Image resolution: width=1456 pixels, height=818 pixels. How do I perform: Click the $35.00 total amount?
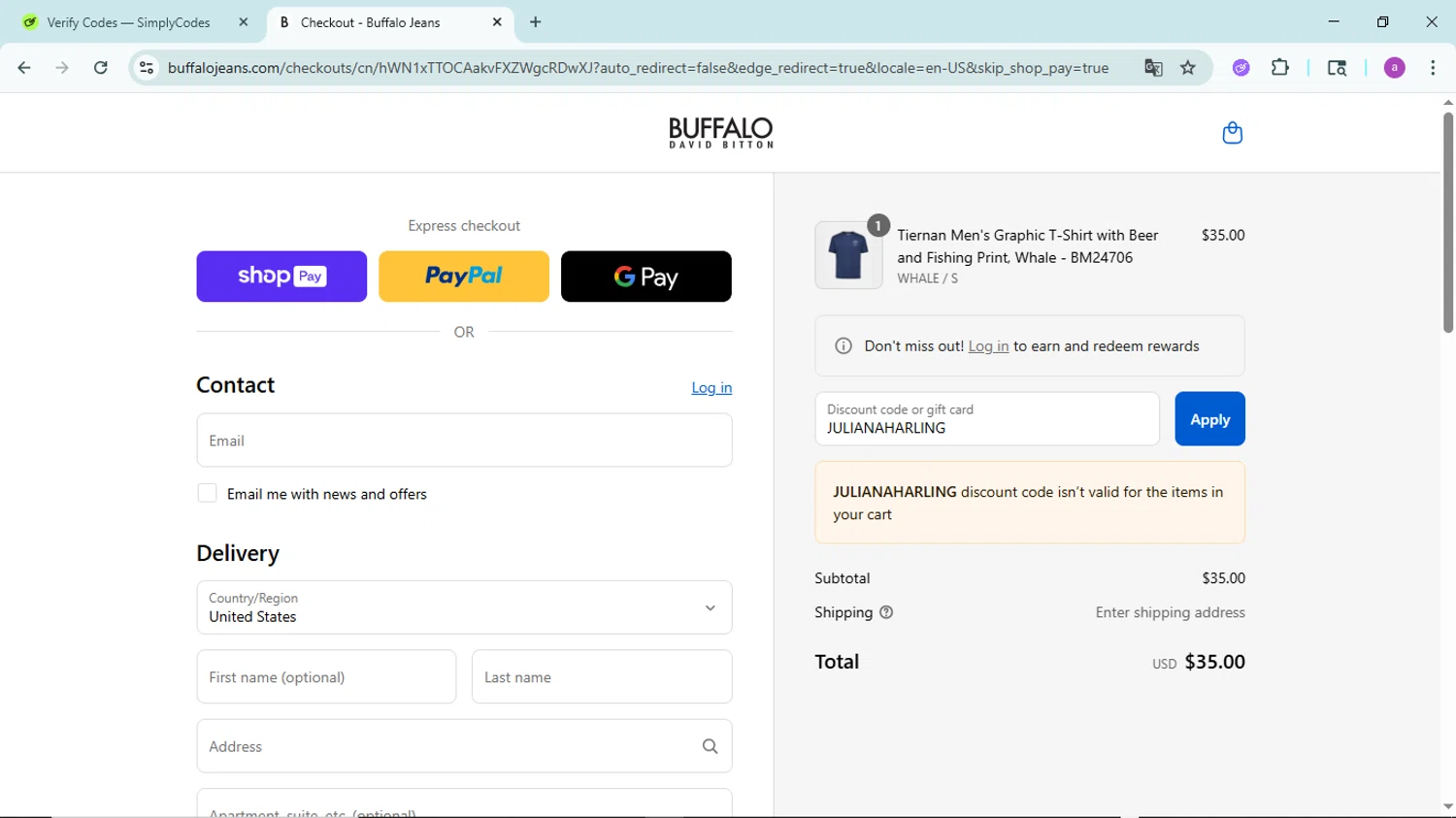pos(1214,662)
